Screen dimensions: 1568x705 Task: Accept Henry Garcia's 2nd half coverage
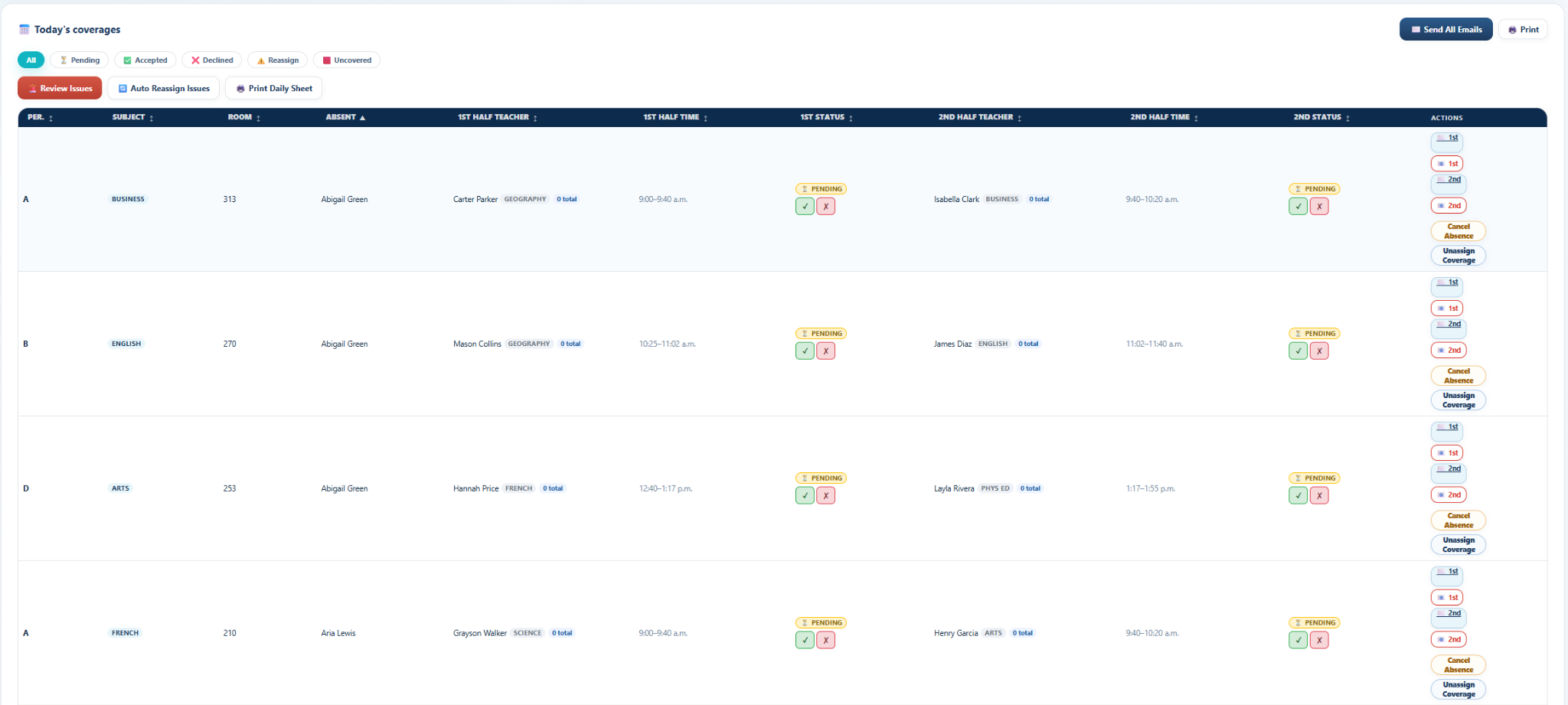[1298, 641]
